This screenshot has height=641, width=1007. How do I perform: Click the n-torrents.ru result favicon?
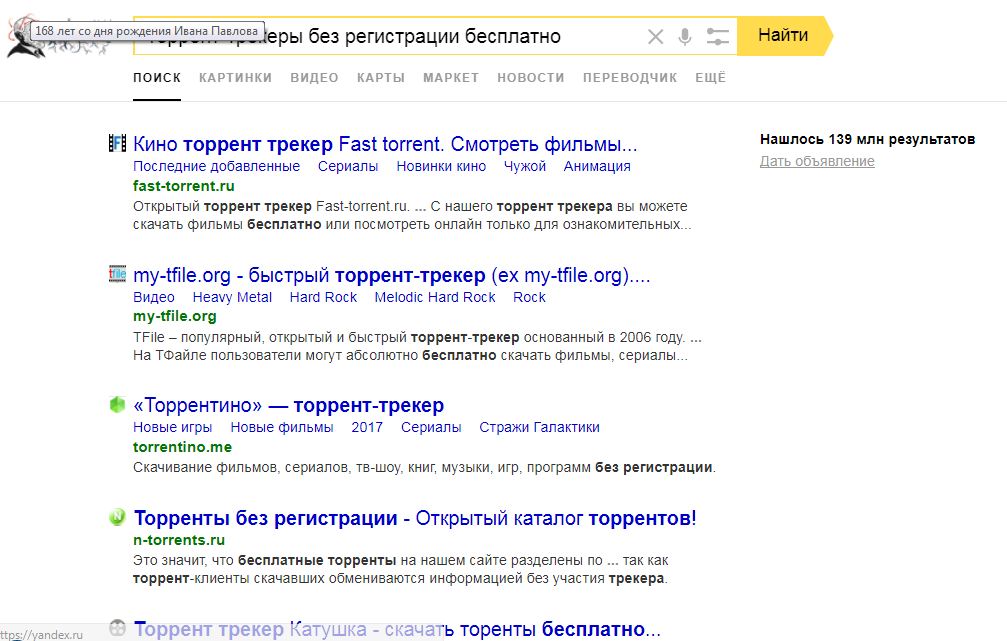coord(117,516)
